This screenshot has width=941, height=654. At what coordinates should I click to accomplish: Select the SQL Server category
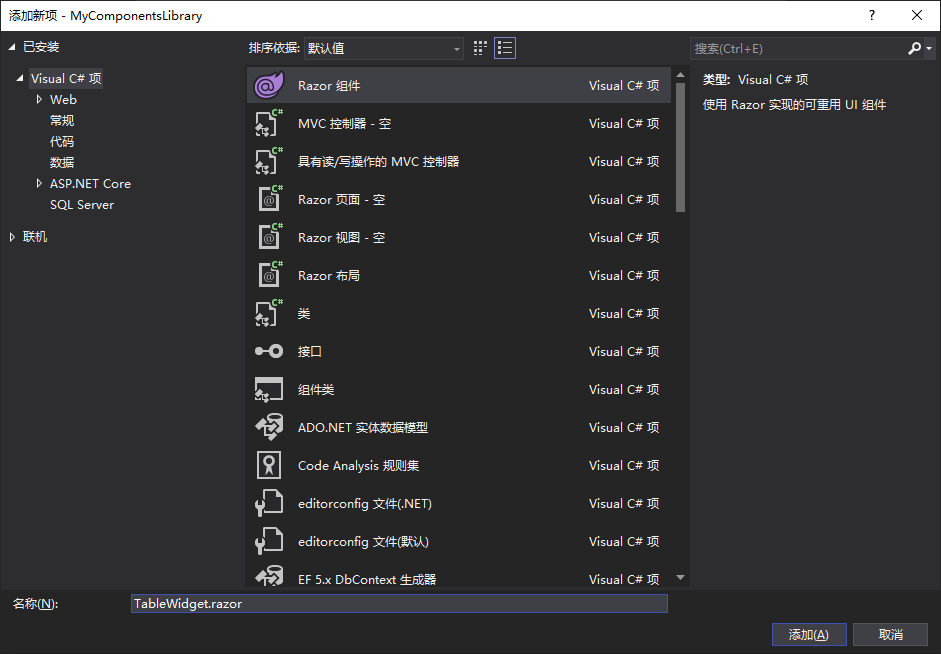tap(82, 205)
